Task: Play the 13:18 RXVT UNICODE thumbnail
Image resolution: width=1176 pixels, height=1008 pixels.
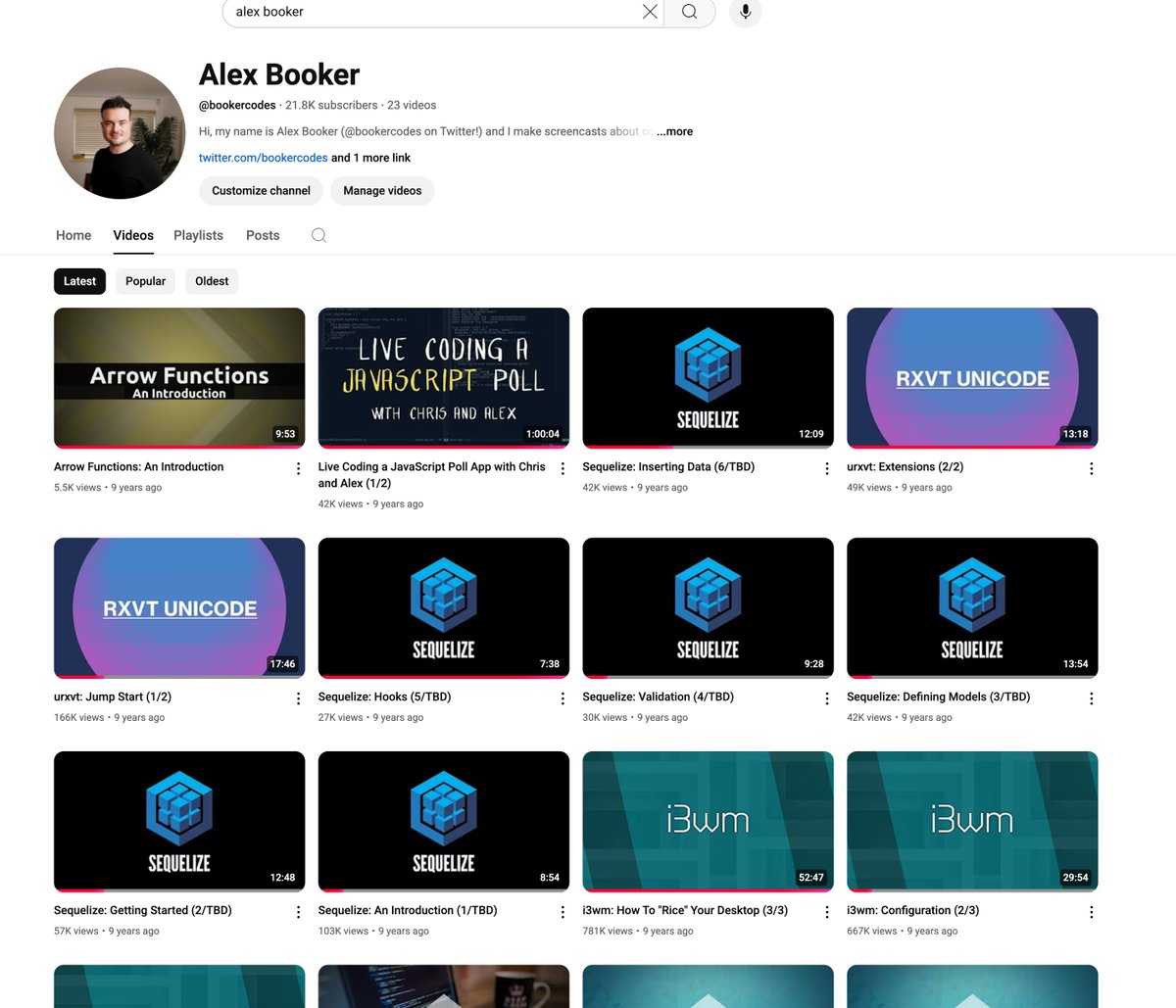Action: (972, 378)
